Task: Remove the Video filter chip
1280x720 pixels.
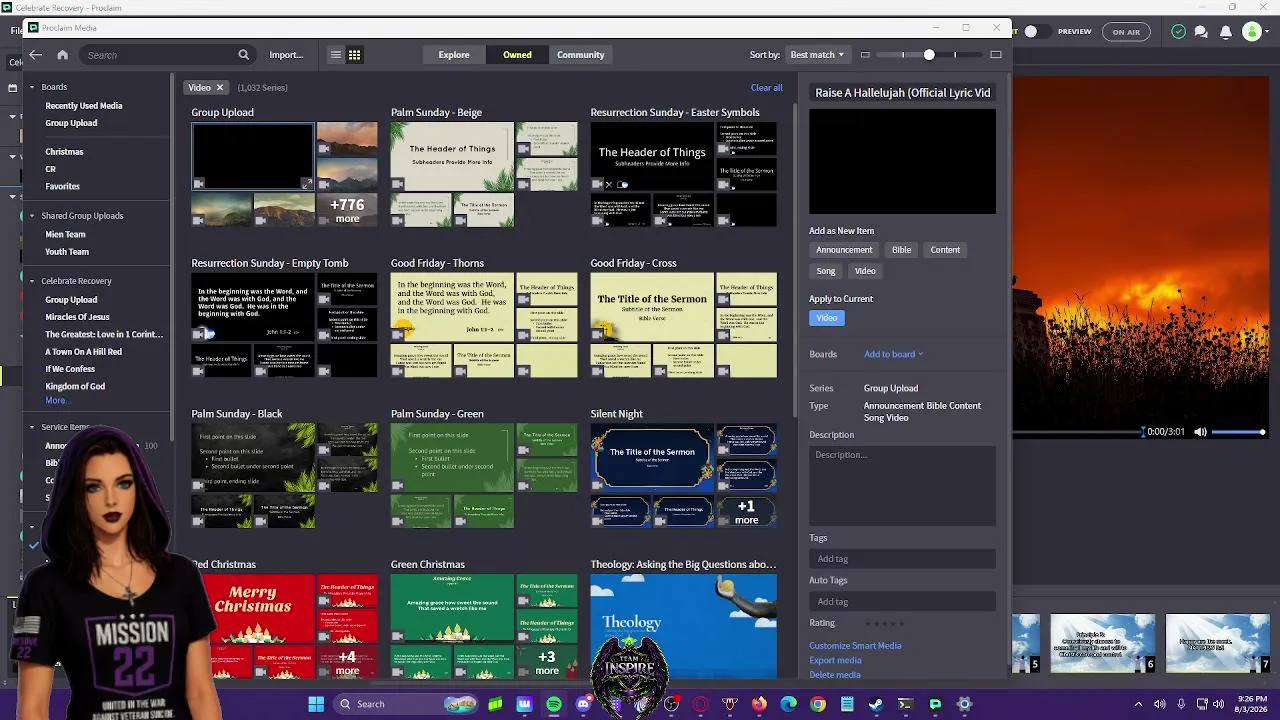Action: coord(220,88)
